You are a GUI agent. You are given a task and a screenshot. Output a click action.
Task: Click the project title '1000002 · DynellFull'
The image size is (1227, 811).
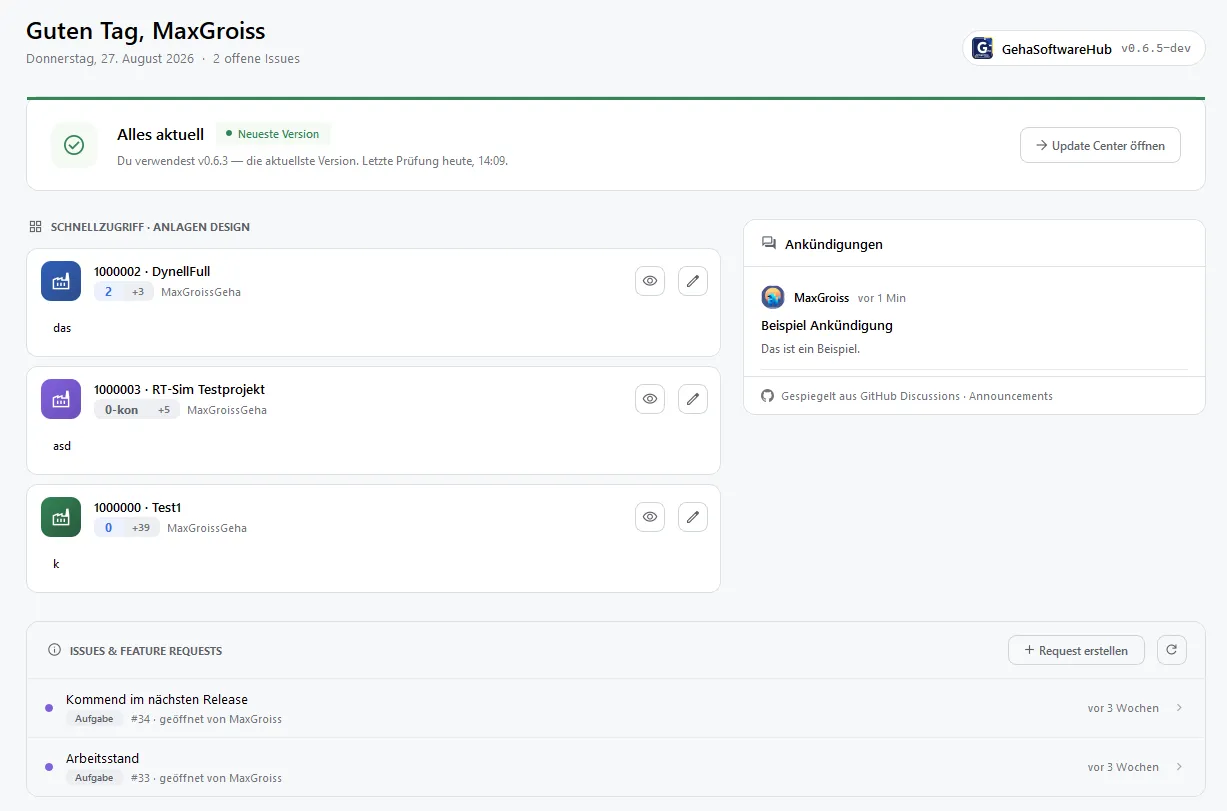click(x=152, y=271)
